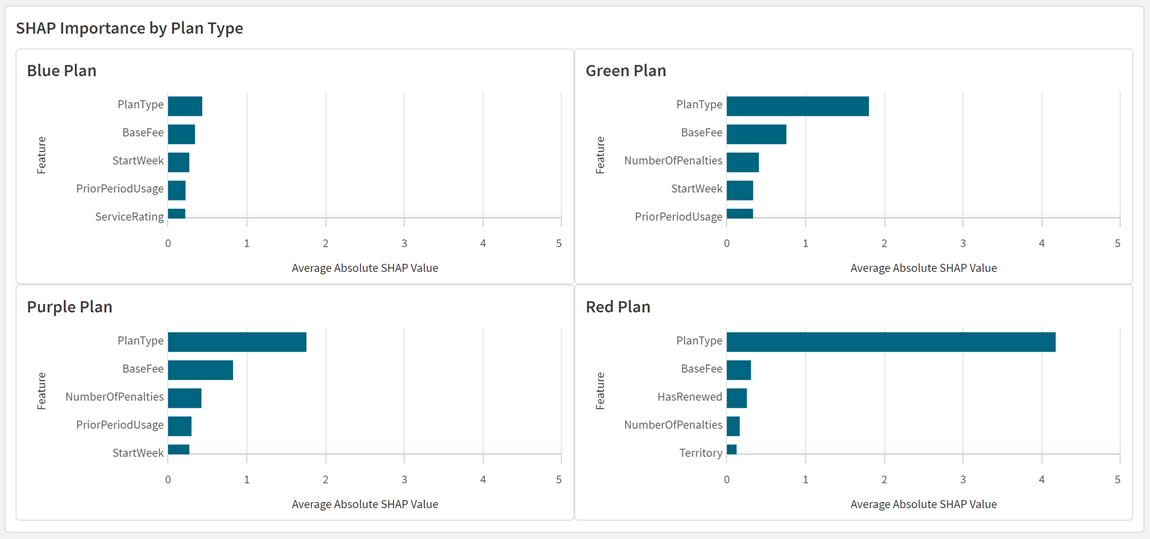Click the Red Plan chart title
The width and height of the screenshot is (1150, 539).
pos(618,307)
